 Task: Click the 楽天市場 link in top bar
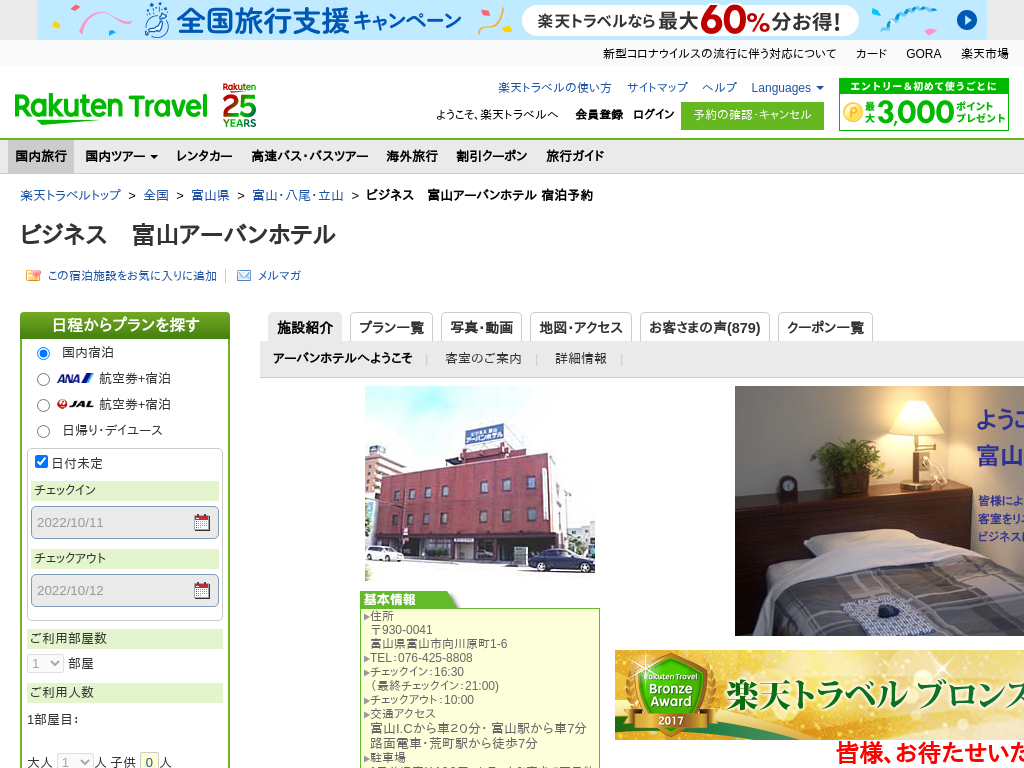984,54
